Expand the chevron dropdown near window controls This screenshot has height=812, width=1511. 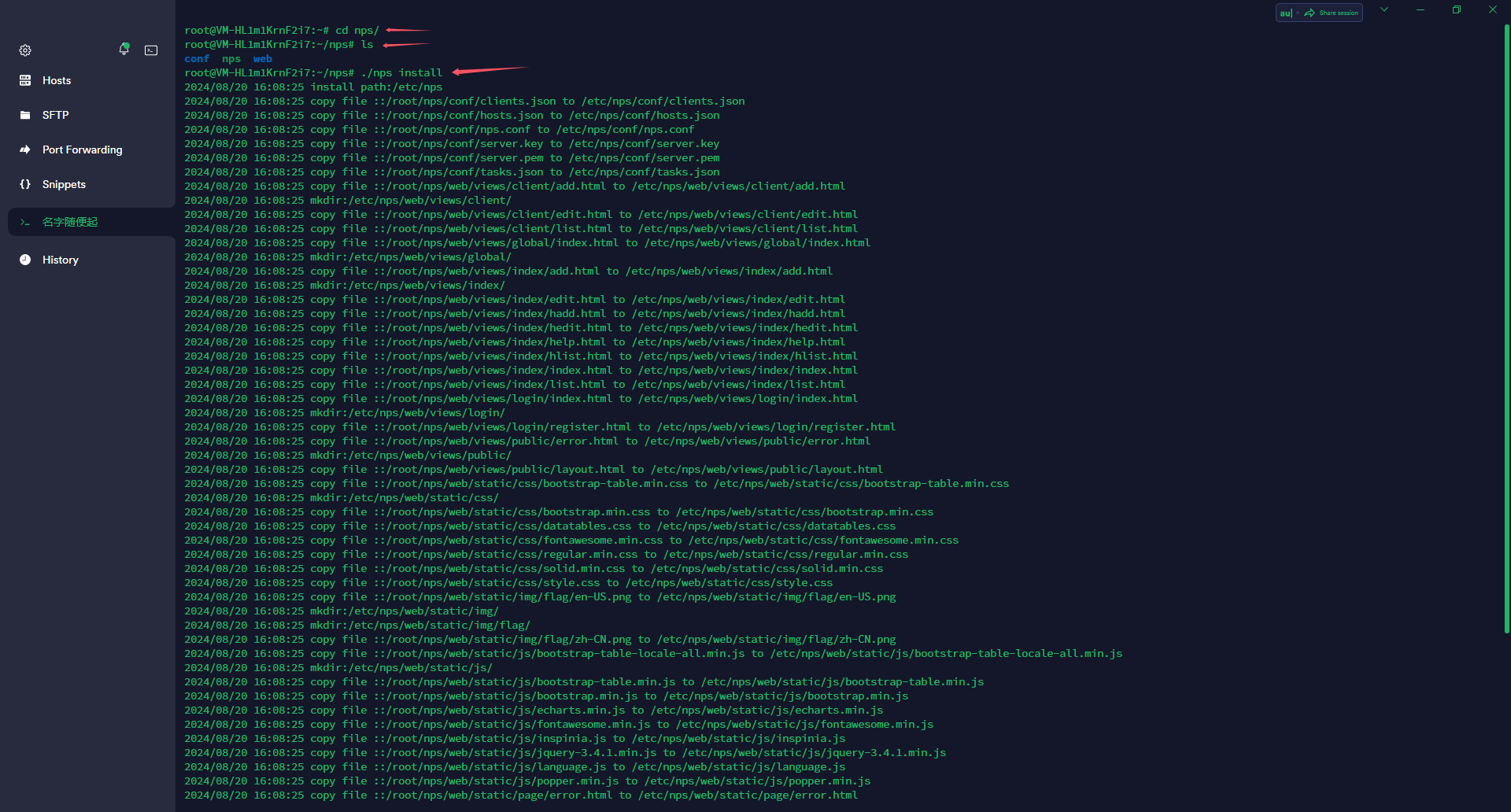click(1384, 10)
